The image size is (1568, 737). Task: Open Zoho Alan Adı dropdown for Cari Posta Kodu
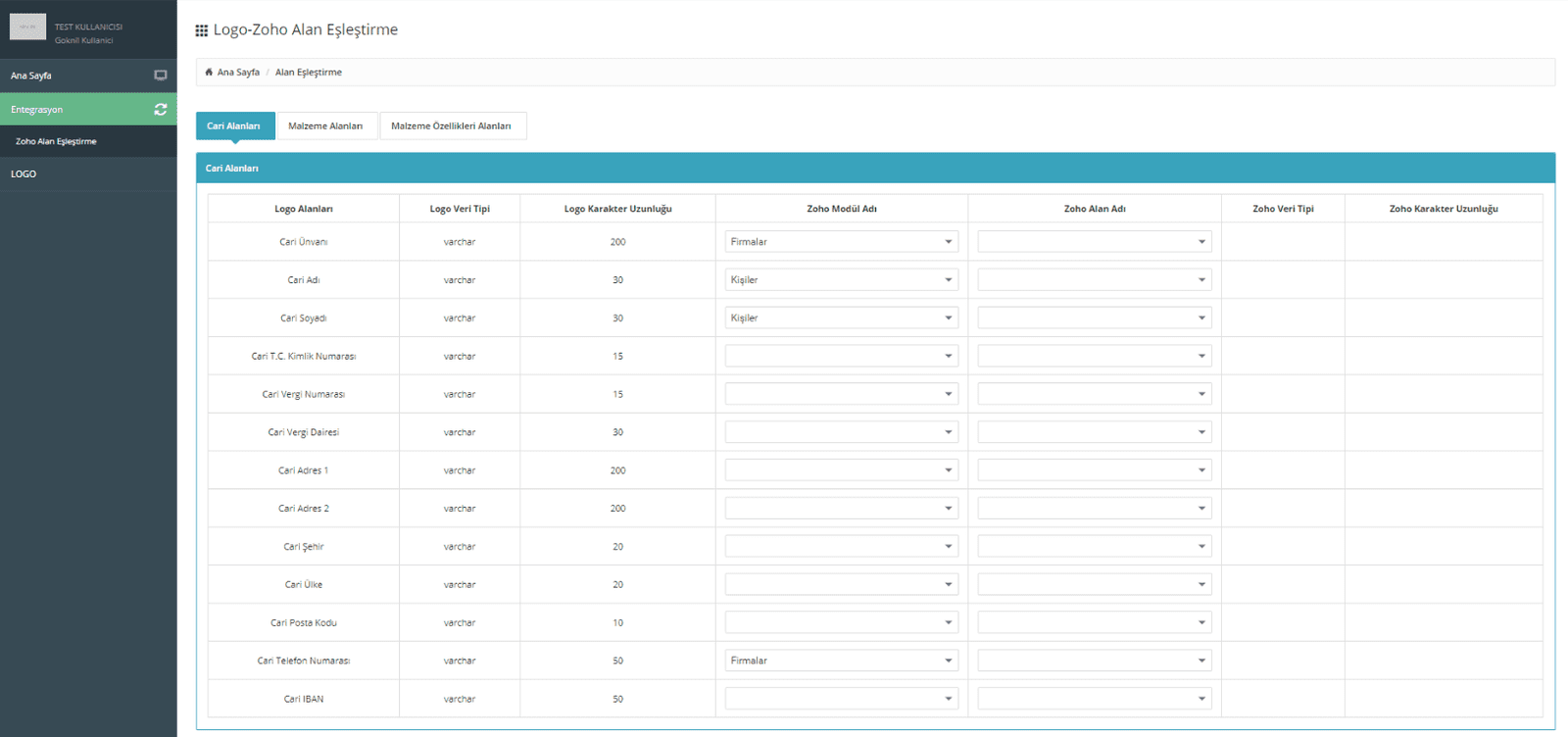tap(1095, 622)
